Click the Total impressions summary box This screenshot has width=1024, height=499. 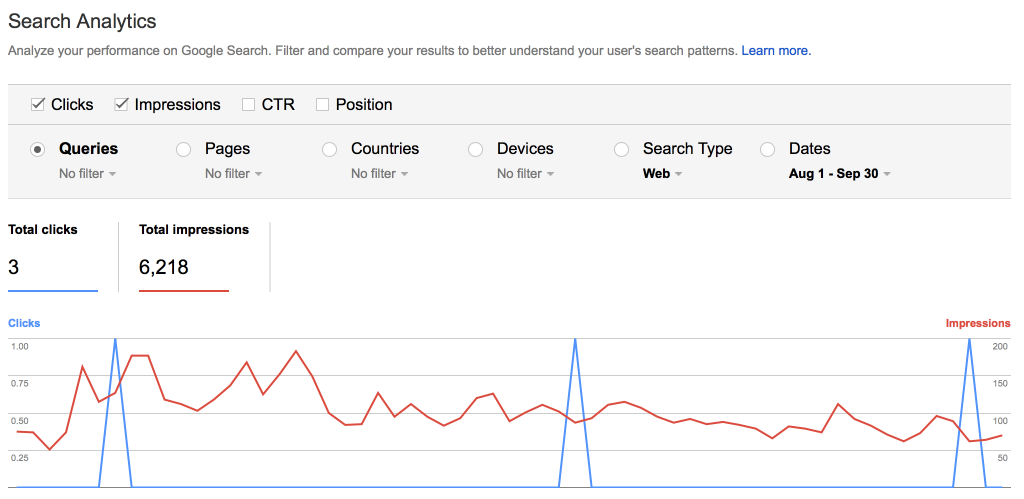[x=194, y=257]
